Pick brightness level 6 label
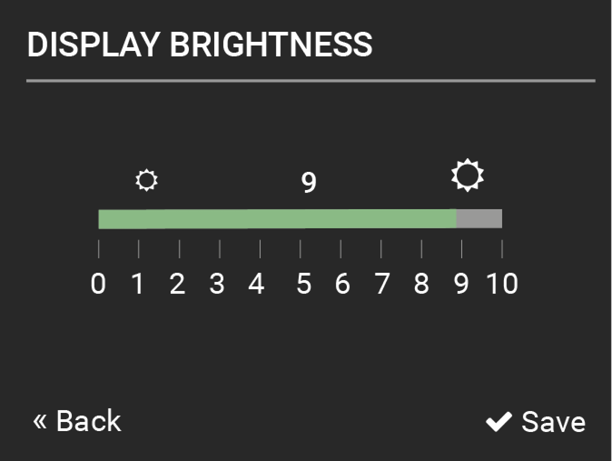Image resolution: width=612 pixels, height=461 pixels. (342, 283)
